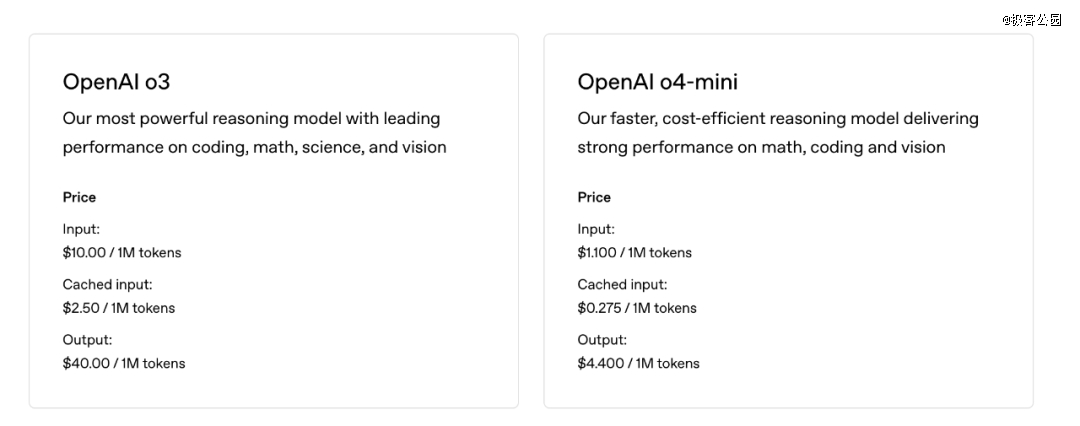
Task: Click the o3 Input label
Action: pos(81,229)
